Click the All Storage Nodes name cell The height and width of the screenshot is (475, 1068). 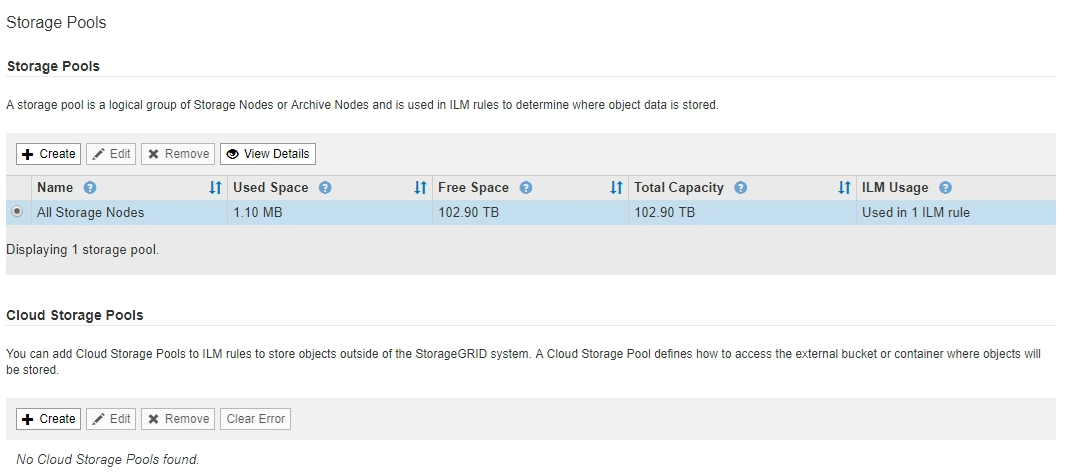[91, 213]
